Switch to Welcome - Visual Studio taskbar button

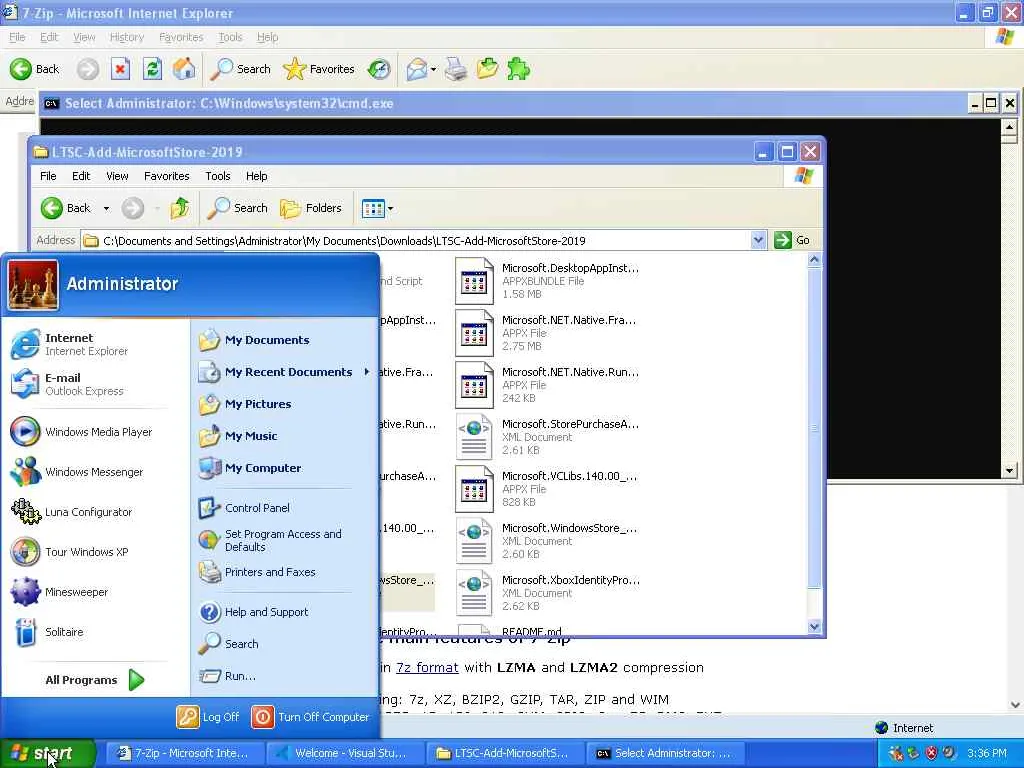345,753
